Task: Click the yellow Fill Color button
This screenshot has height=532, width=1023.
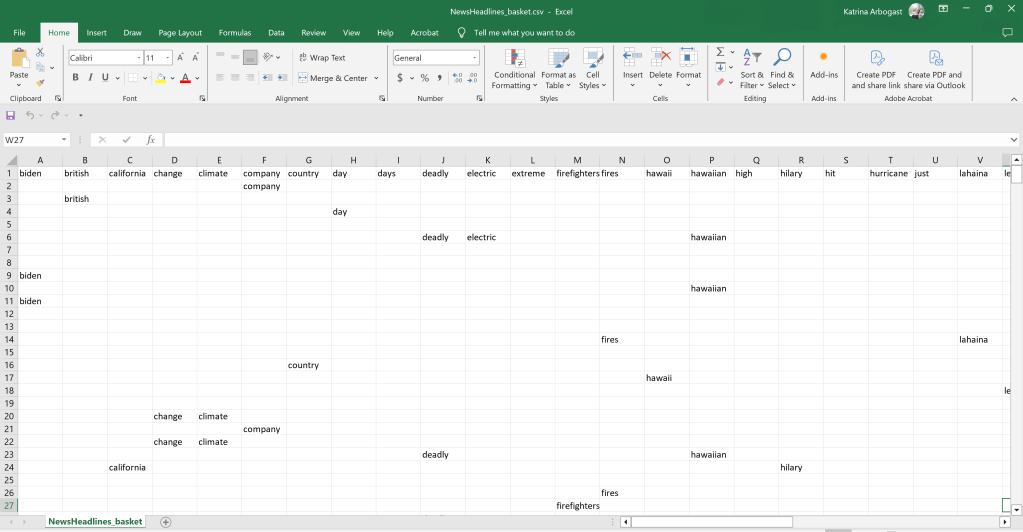Action: [x=160, y=78]
